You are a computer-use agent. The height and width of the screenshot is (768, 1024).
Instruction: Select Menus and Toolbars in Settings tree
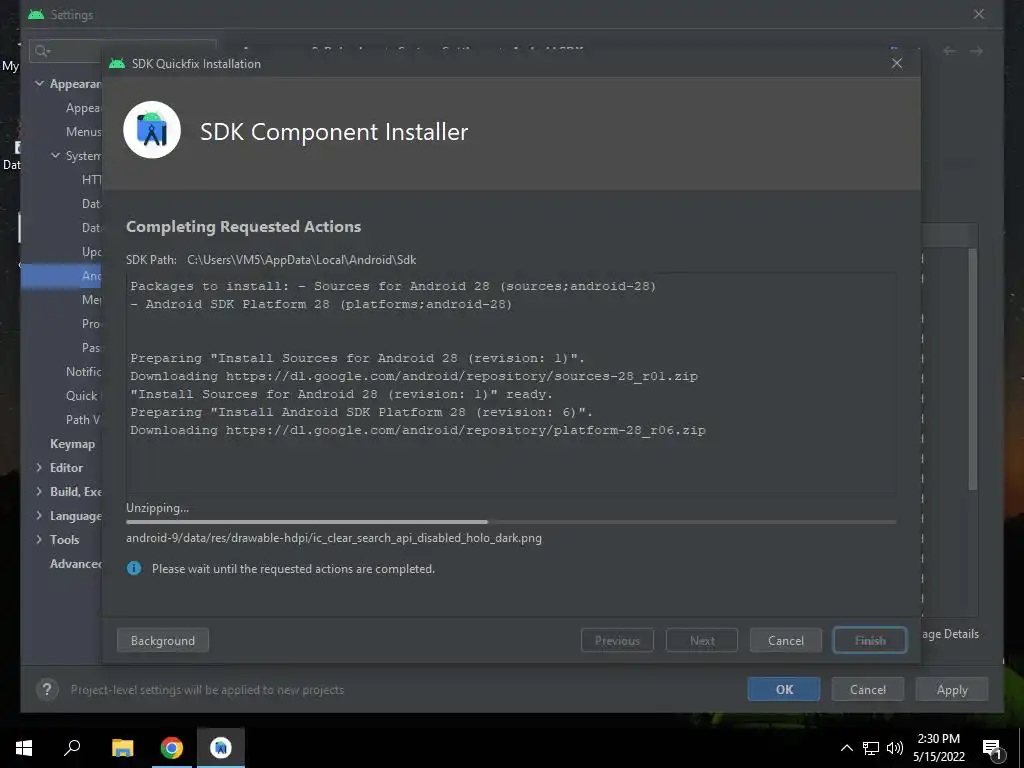(84, 131)
